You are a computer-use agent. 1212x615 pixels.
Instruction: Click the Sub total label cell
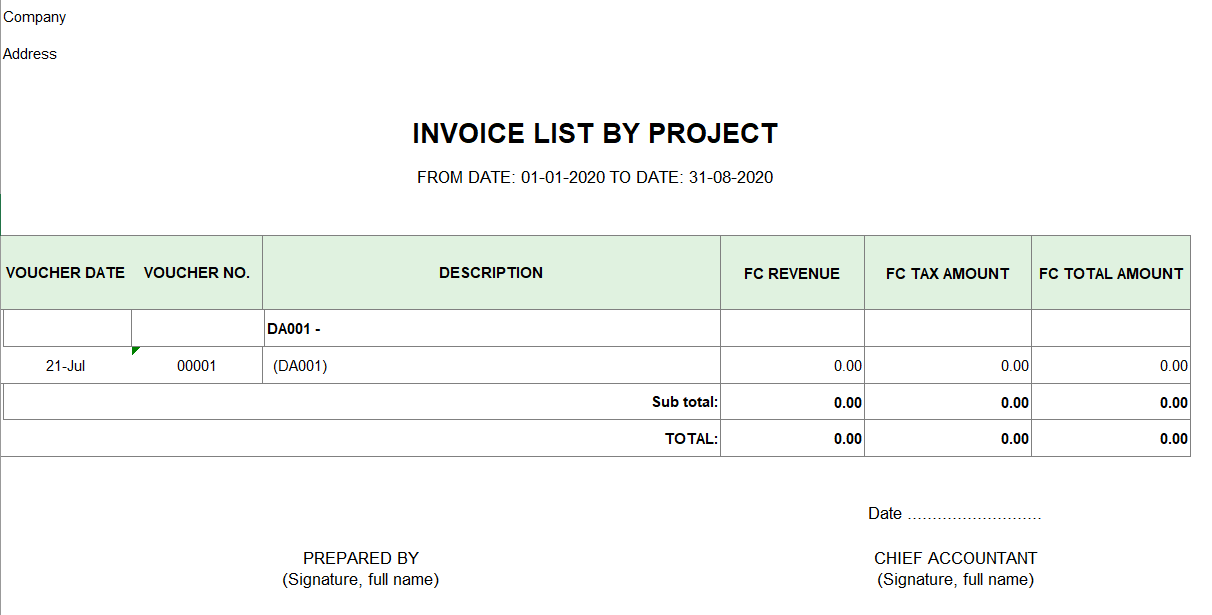pyautogui.click(x=685, y=402)
